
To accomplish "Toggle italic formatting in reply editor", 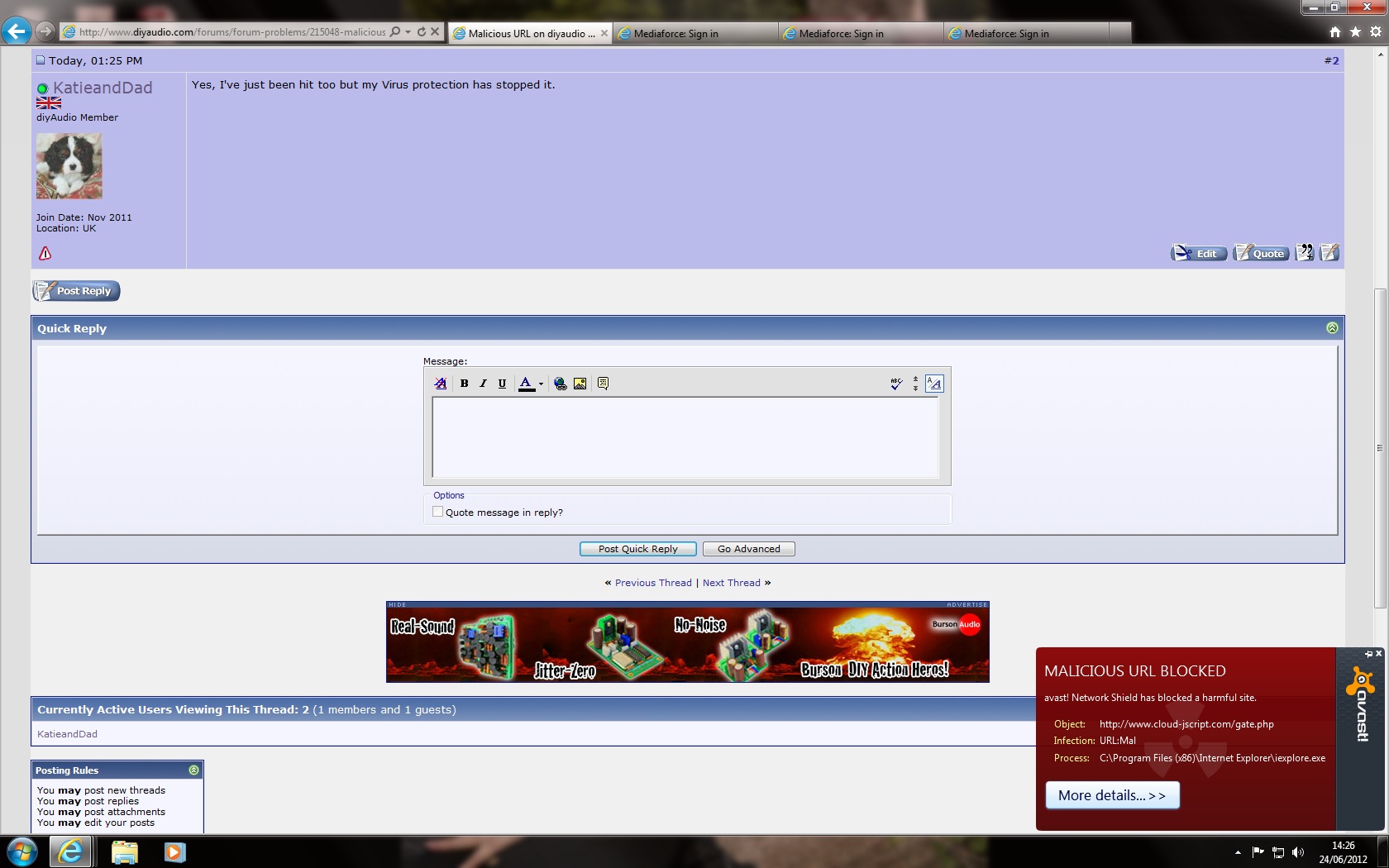I will tap(483, 384).
